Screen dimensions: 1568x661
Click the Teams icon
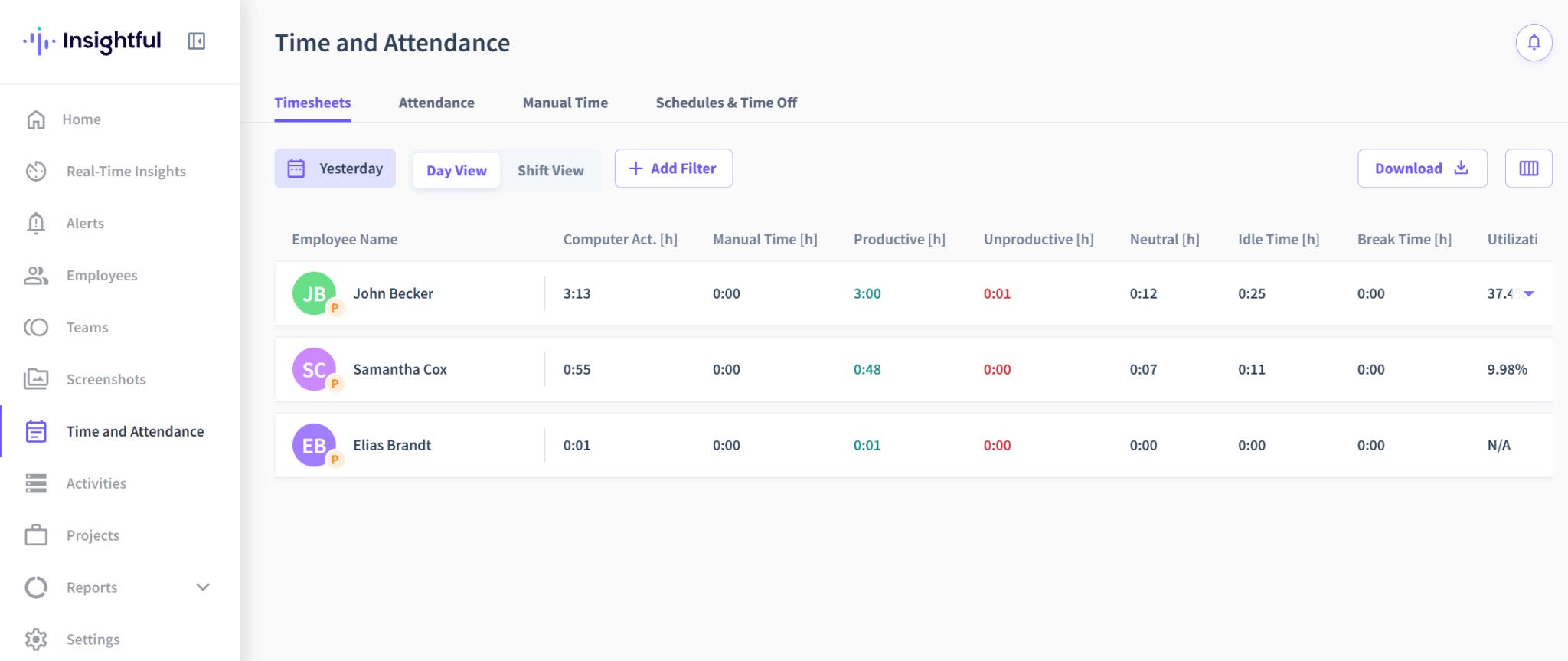(x=36, y=328)
